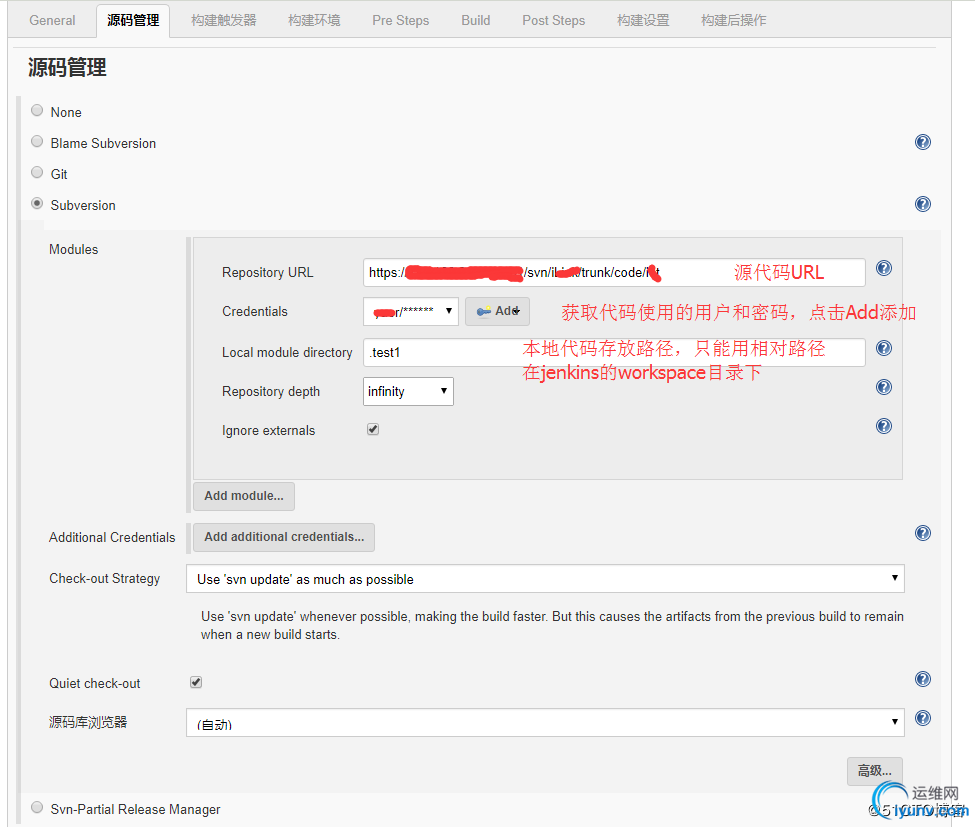Screen dimensions: 975x827
Task: Show help for Local module directory
Action: [x=884, y=348]
